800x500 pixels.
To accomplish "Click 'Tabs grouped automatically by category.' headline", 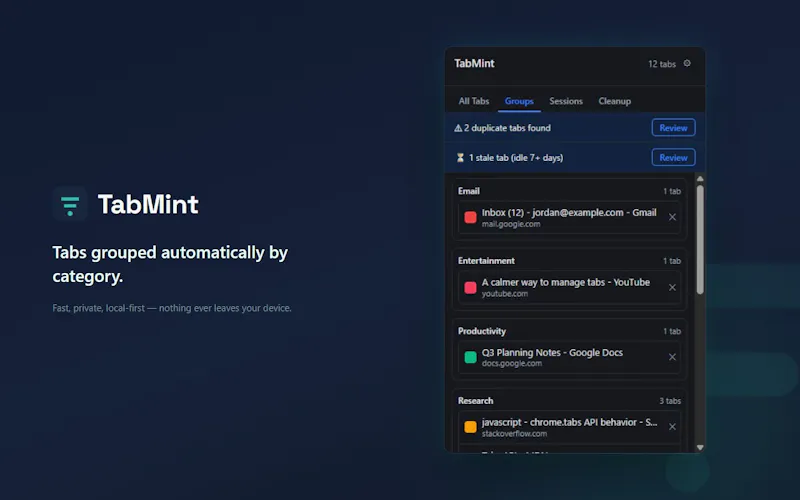I will tap(170, 264).
